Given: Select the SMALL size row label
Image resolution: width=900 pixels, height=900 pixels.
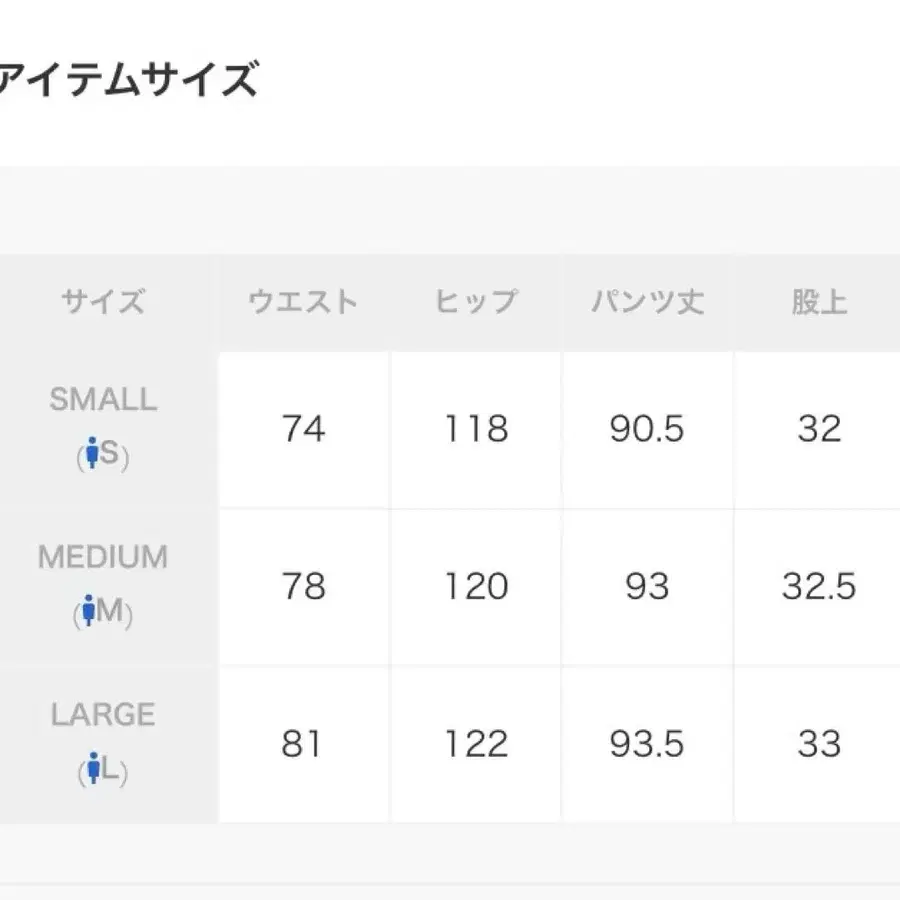Looking at the screenshot, I should coord(103,399).
